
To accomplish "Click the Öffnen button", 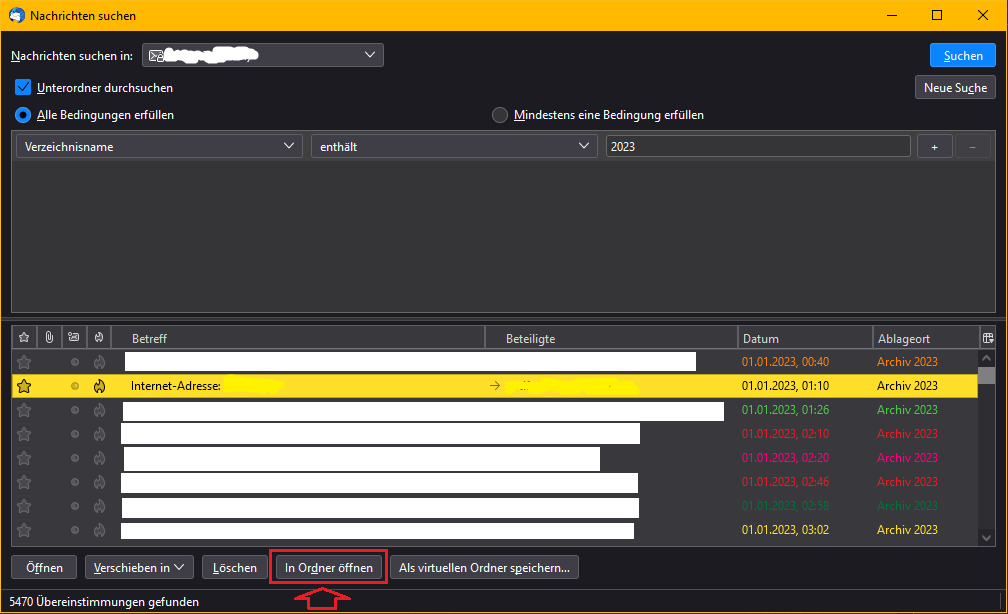I will point(44,568).
